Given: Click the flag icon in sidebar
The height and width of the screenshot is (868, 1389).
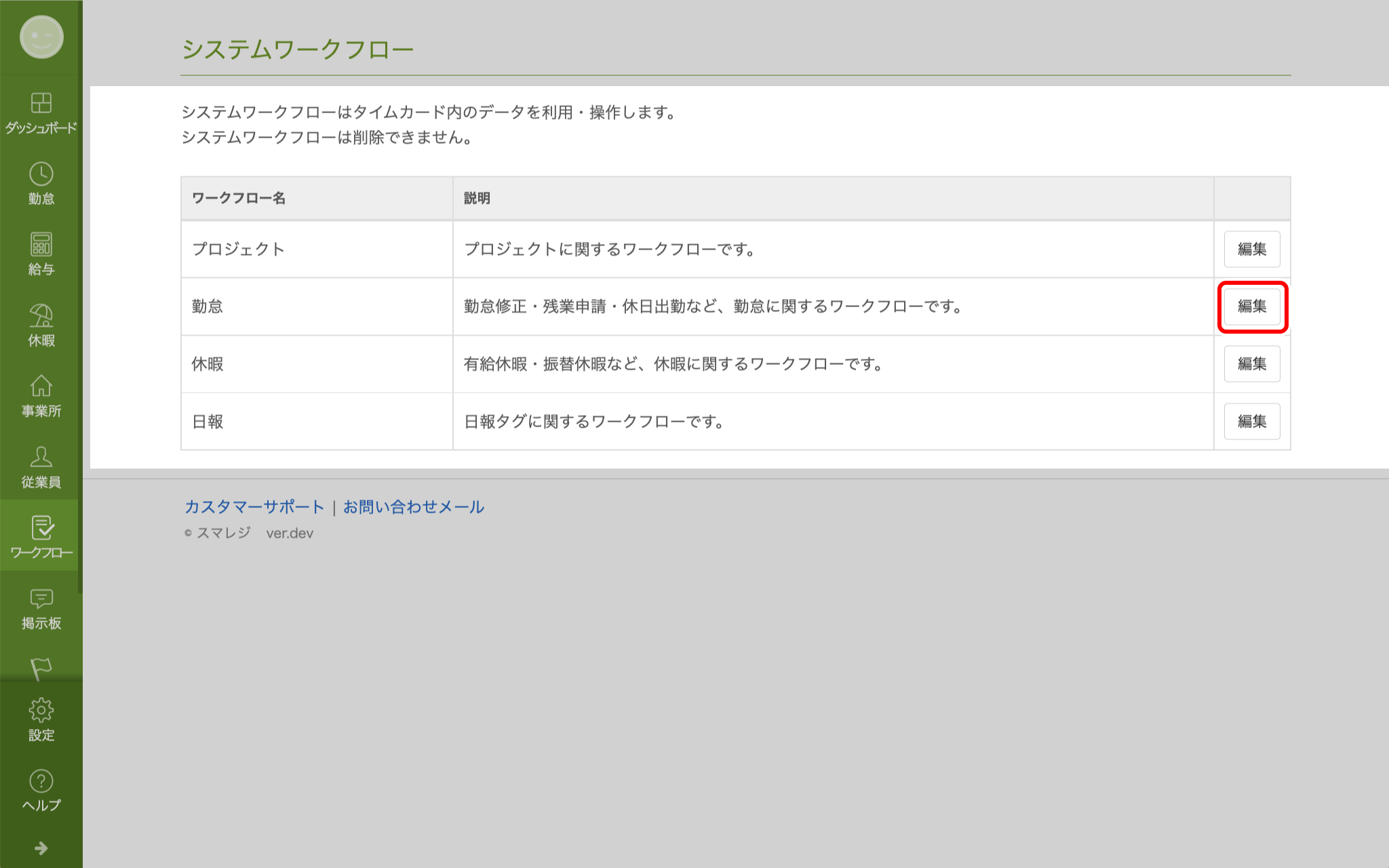Looking at the screenshot, I should point(41,667).
